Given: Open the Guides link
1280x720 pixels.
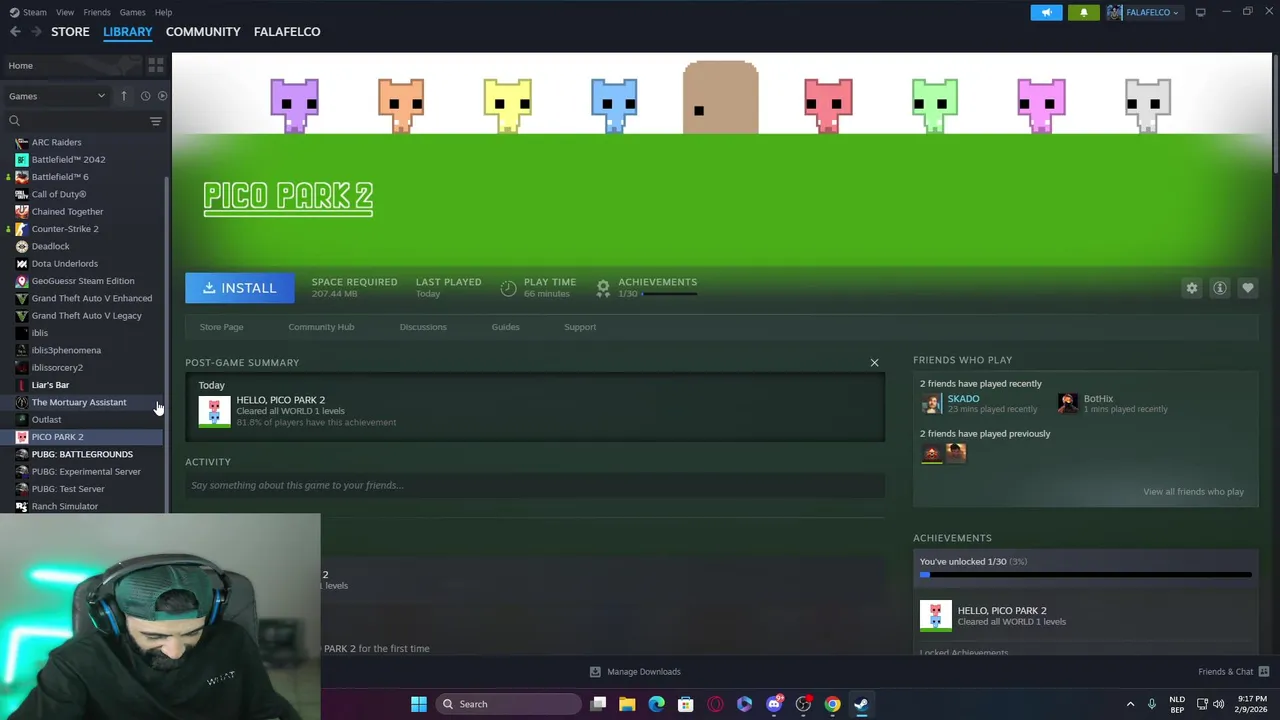Looking at the screenshot, I should pos(505,327).
